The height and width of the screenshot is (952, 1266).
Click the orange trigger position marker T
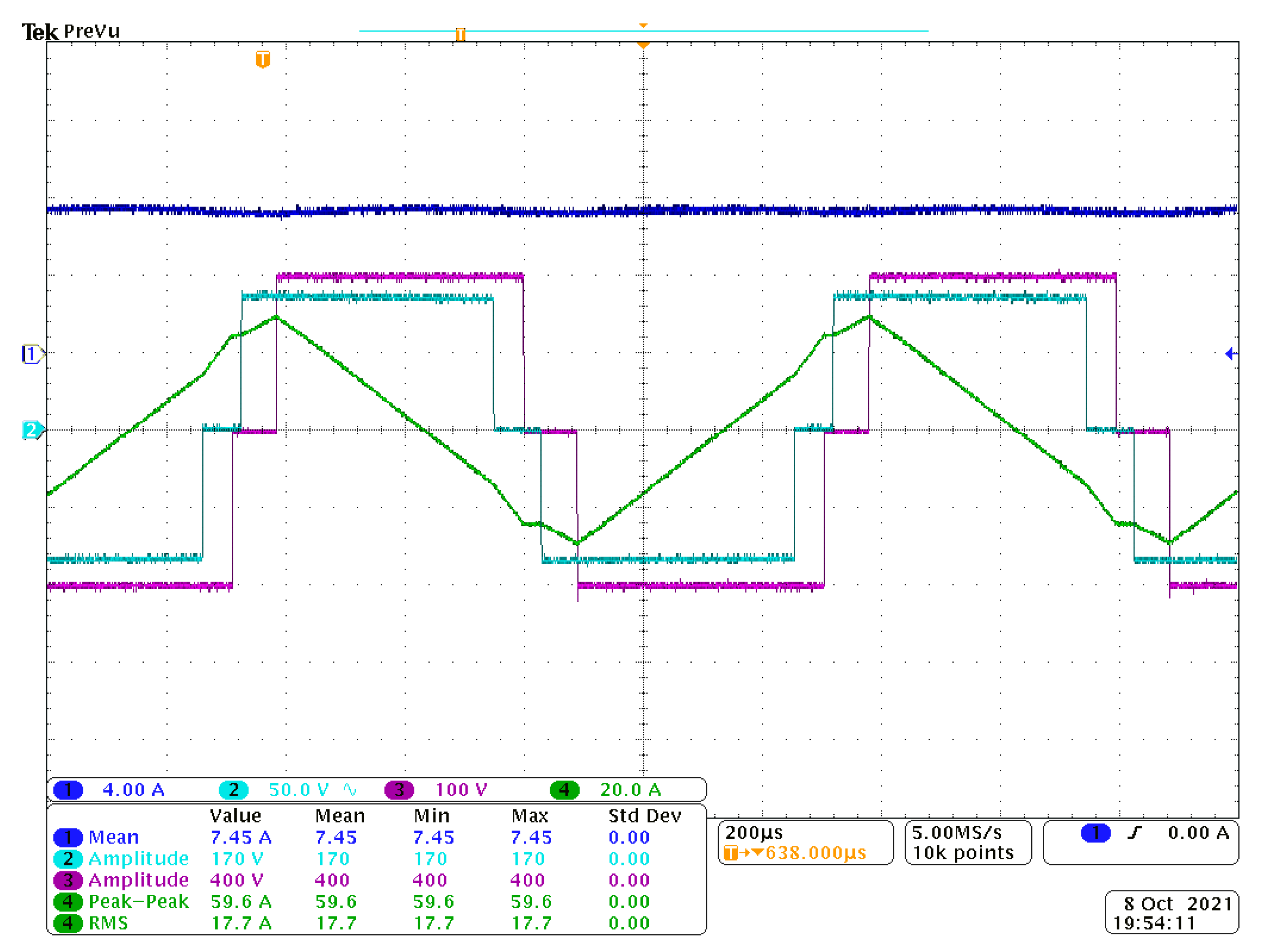[x=263, y=59]
